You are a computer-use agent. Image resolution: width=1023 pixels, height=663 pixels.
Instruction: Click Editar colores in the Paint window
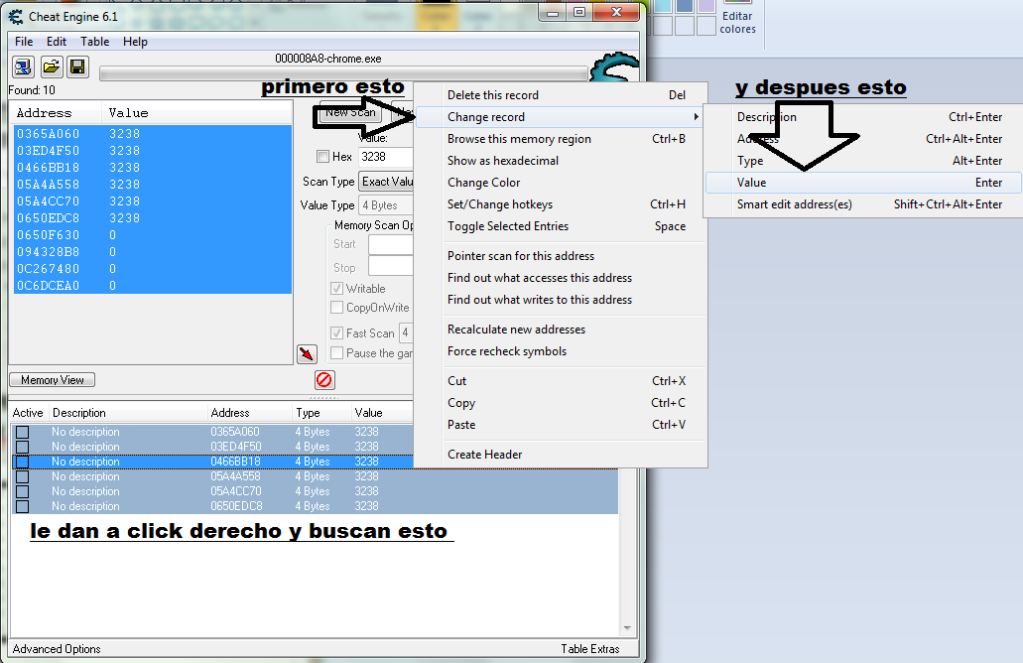coord(737,23)
